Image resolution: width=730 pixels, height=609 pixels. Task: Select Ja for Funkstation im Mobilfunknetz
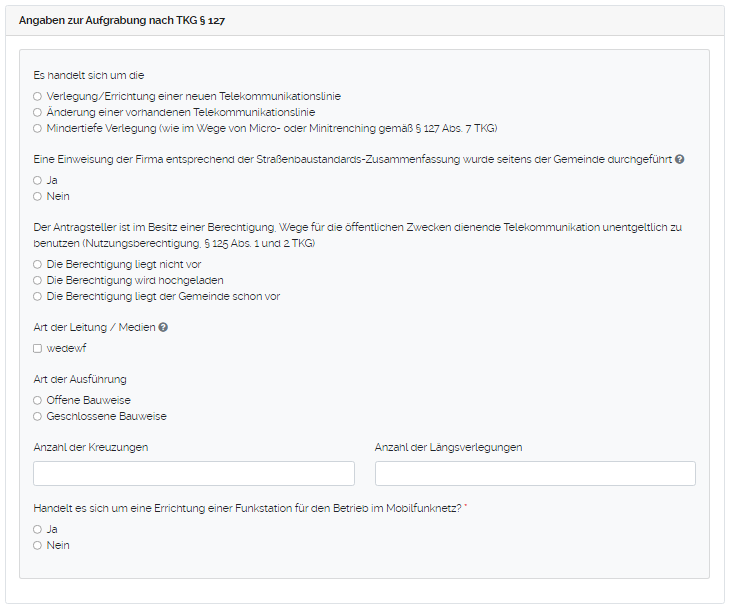coord(37,529)
